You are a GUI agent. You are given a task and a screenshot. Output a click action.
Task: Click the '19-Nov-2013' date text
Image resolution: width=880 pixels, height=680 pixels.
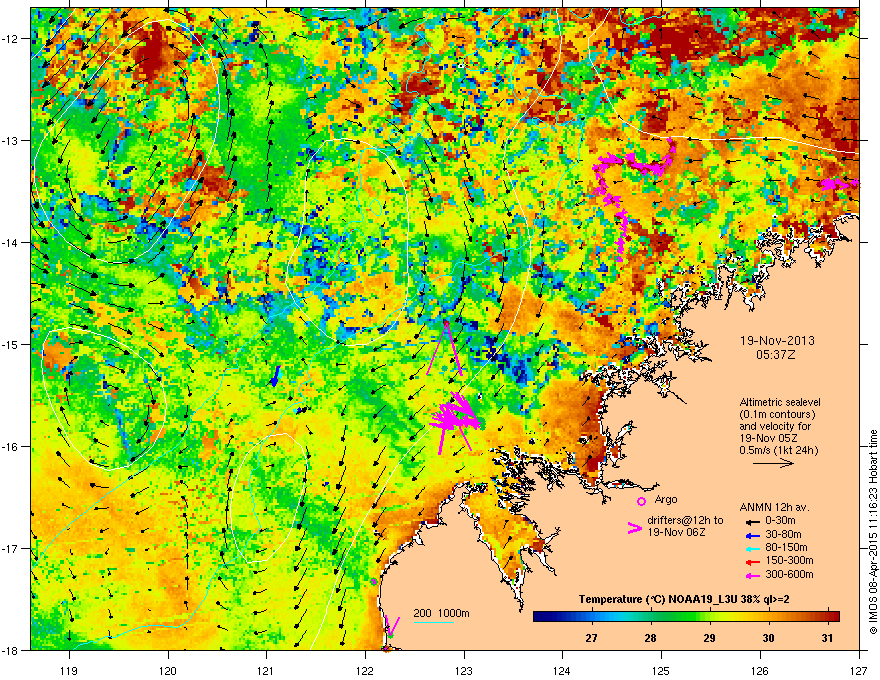click(x=777, y=341)
